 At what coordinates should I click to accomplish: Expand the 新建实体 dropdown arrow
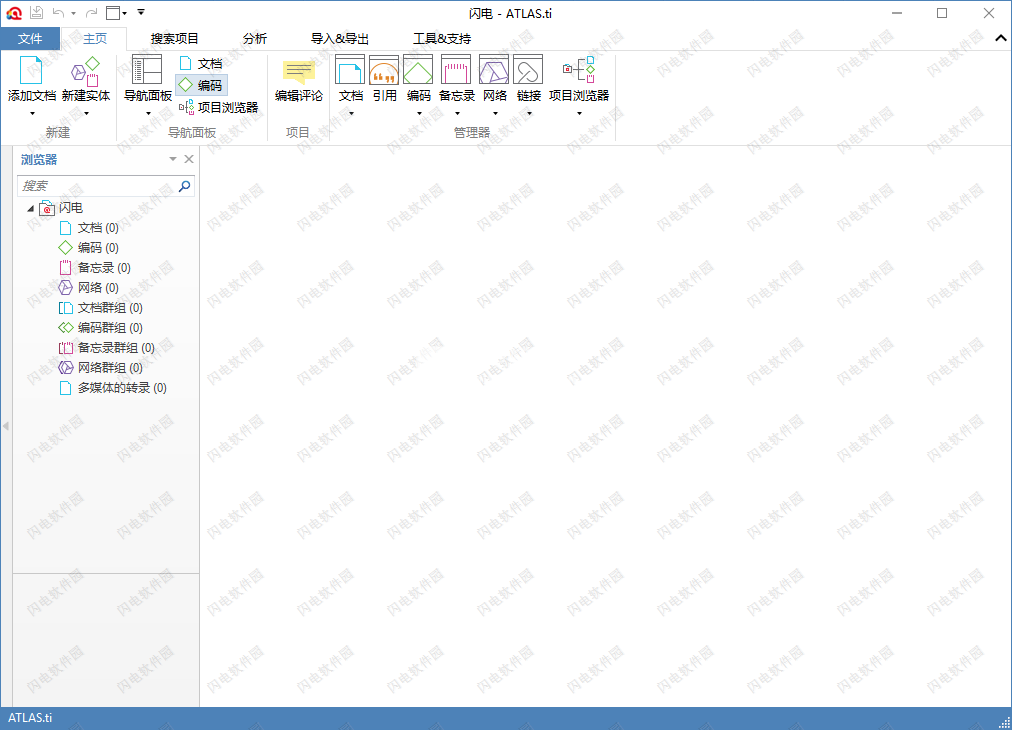[x=86, y=114]
